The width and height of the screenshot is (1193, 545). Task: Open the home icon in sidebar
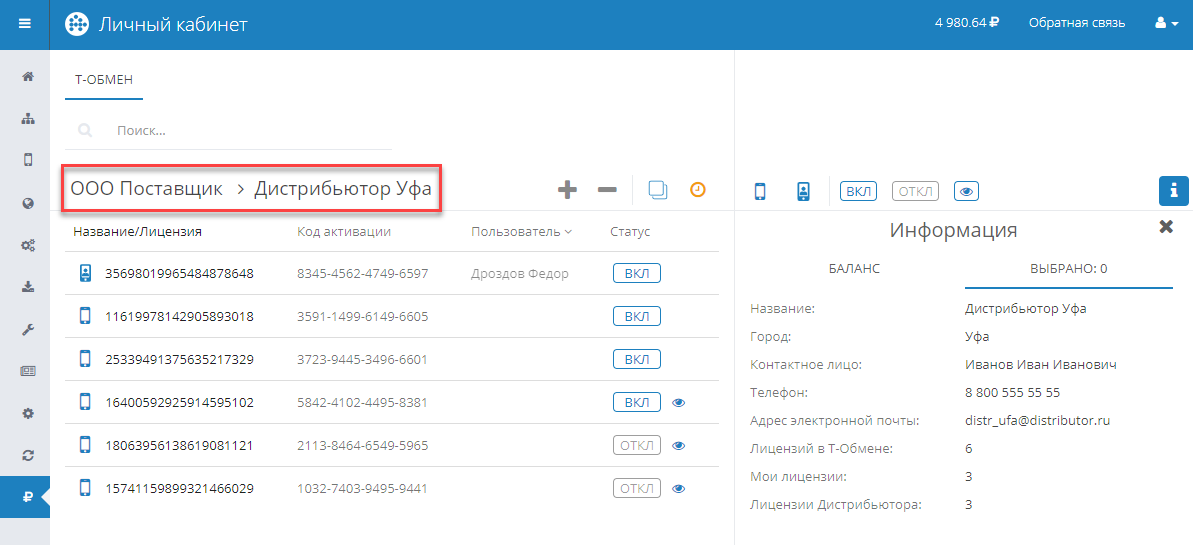click(x=28, y=76)
